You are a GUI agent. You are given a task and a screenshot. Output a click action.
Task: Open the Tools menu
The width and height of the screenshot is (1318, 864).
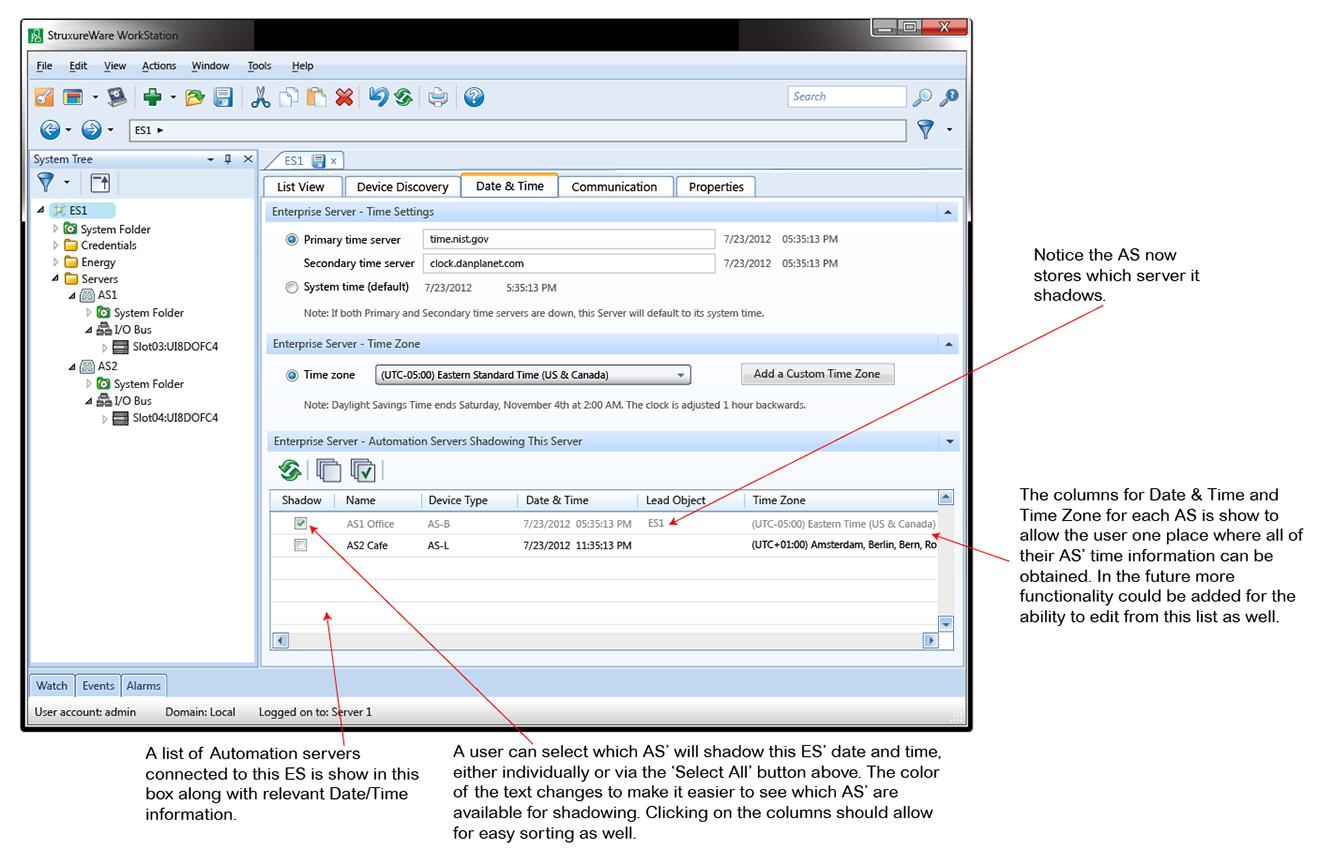click(259, 66)
